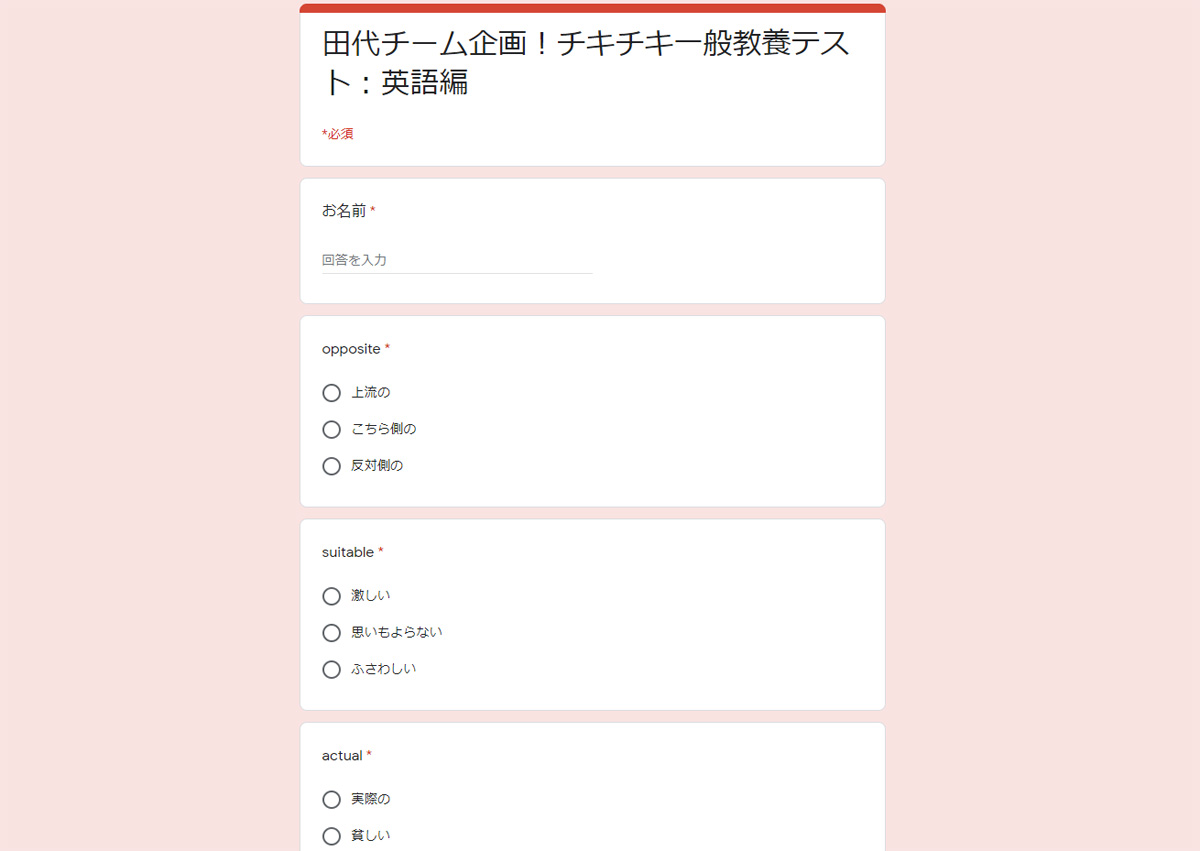Viewport: 1200px width, 851px height.
Task: Click the red 必須 required notice
Action: [x=338, y=134]
